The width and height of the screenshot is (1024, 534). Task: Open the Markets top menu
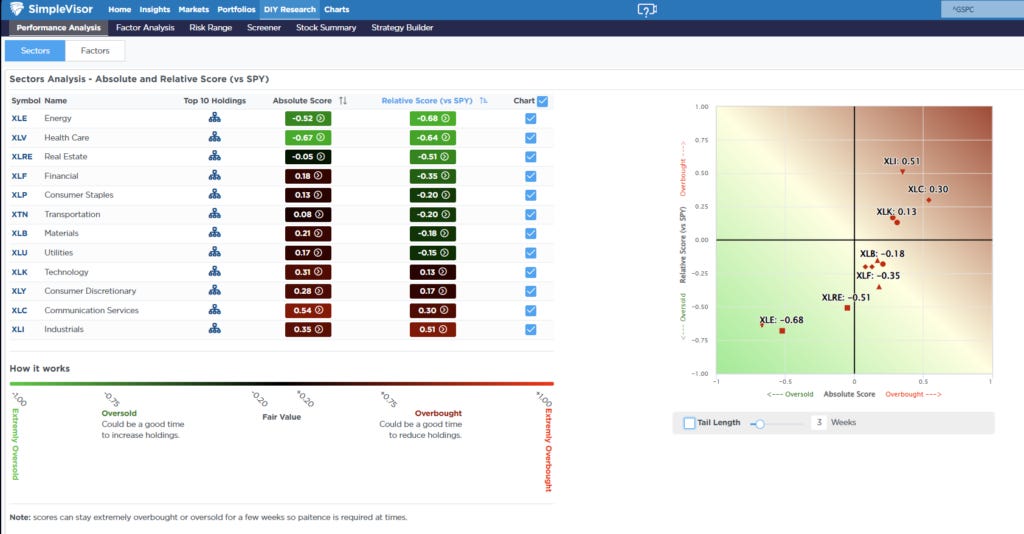pos(194,9)
